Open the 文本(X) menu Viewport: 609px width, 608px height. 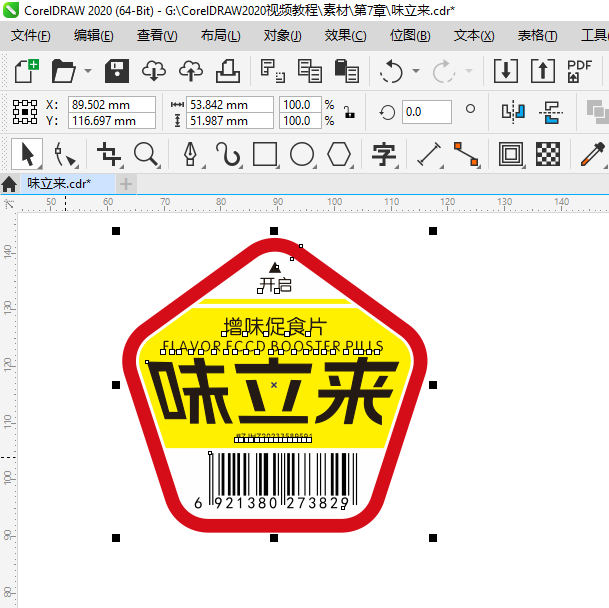[474, 36]
